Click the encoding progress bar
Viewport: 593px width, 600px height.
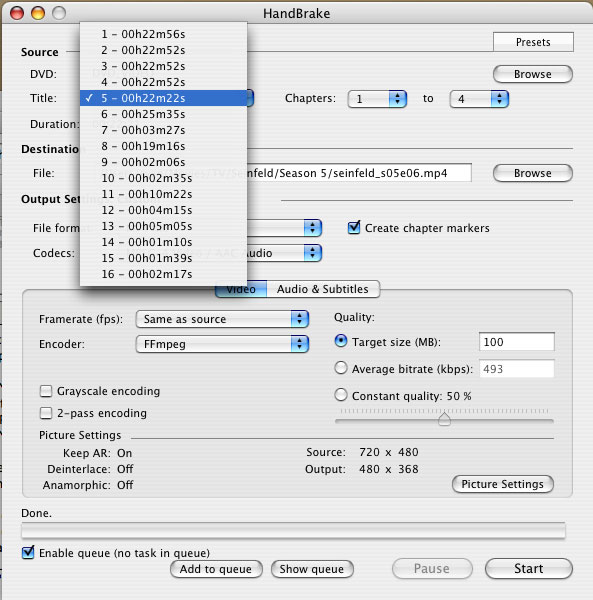click(x=293, y=531)
